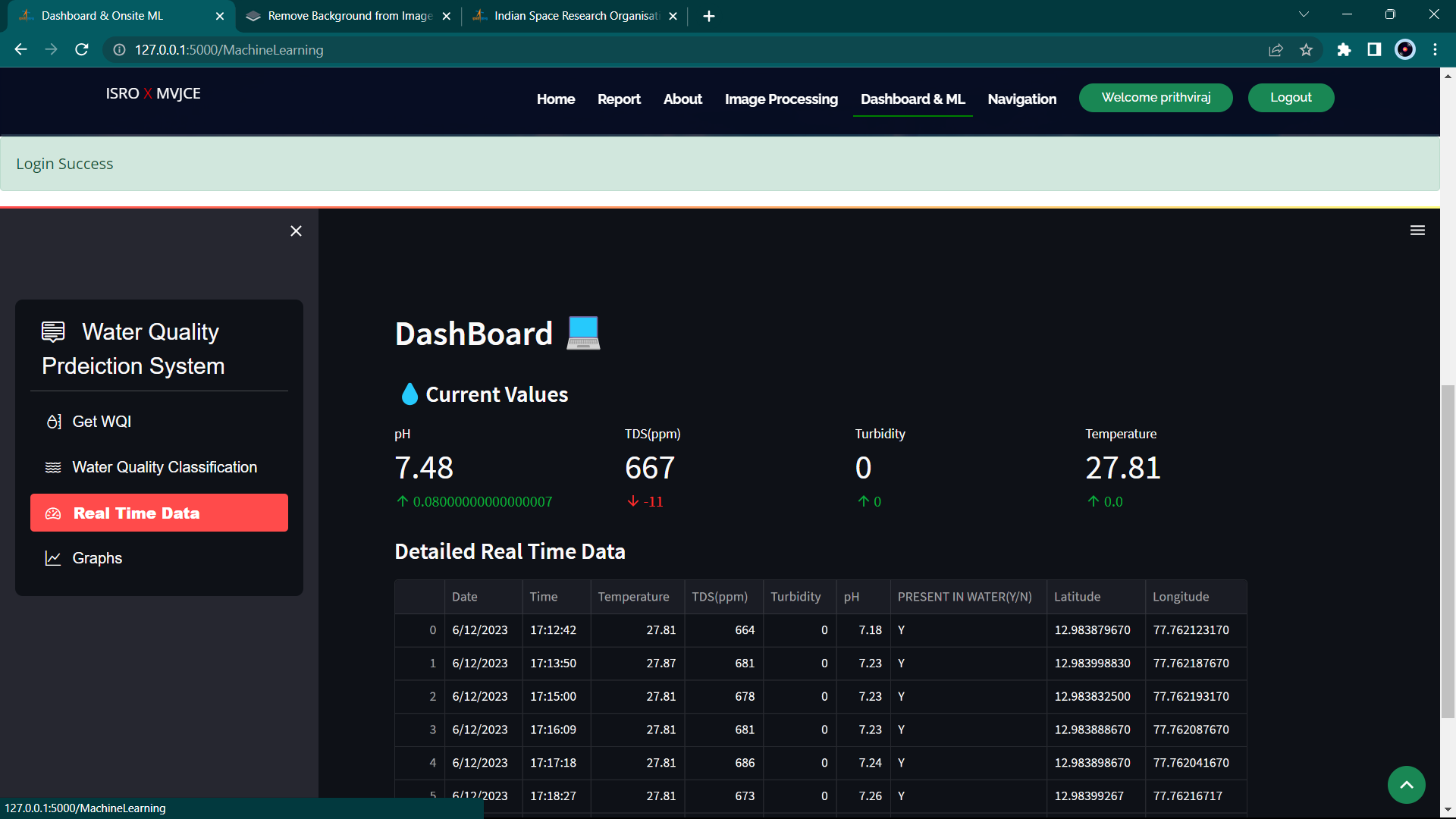
Task: Bookmark this page with the star icon
Action: click(x=1306, y=49)
